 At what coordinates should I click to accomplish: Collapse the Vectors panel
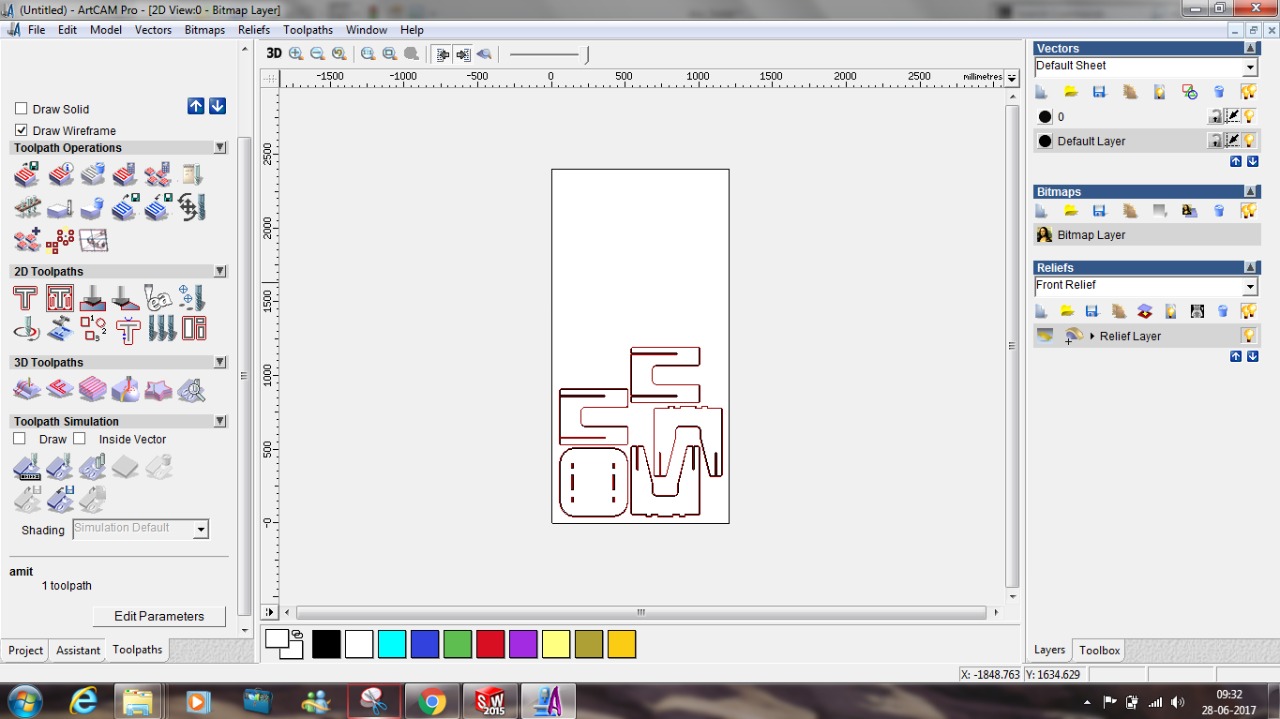coord(1250,48)
